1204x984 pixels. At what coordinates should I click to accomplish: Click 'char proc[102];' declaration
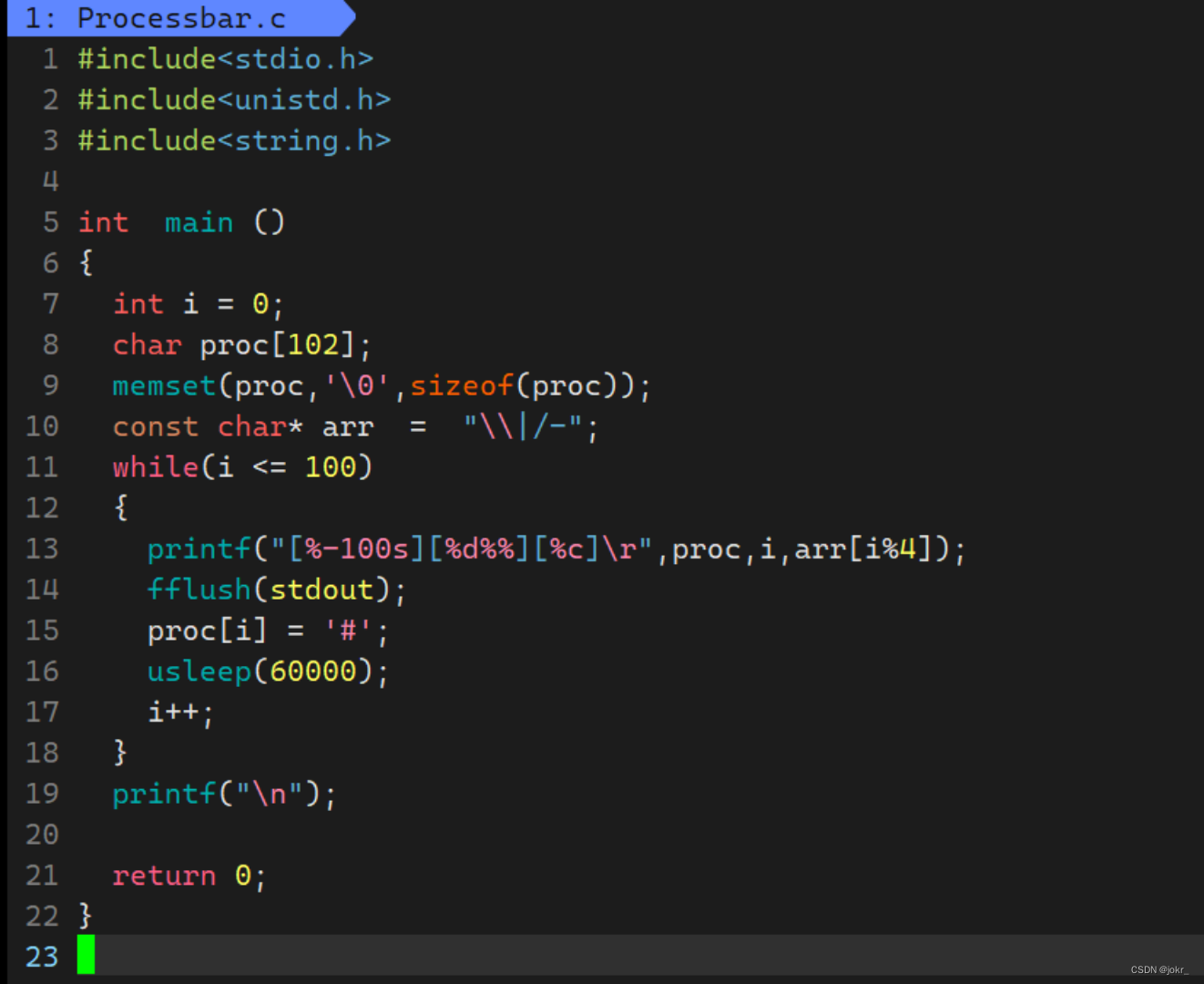[242, 345]
